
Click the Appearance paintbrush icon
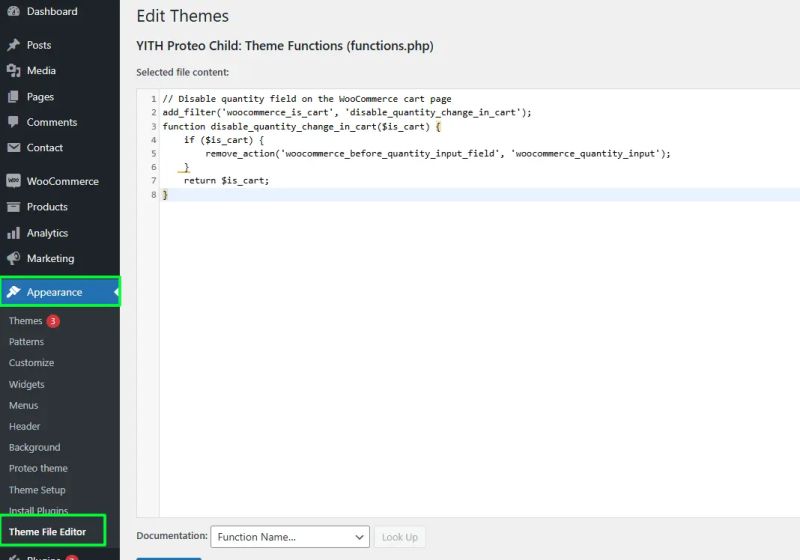tap(14, 292)
